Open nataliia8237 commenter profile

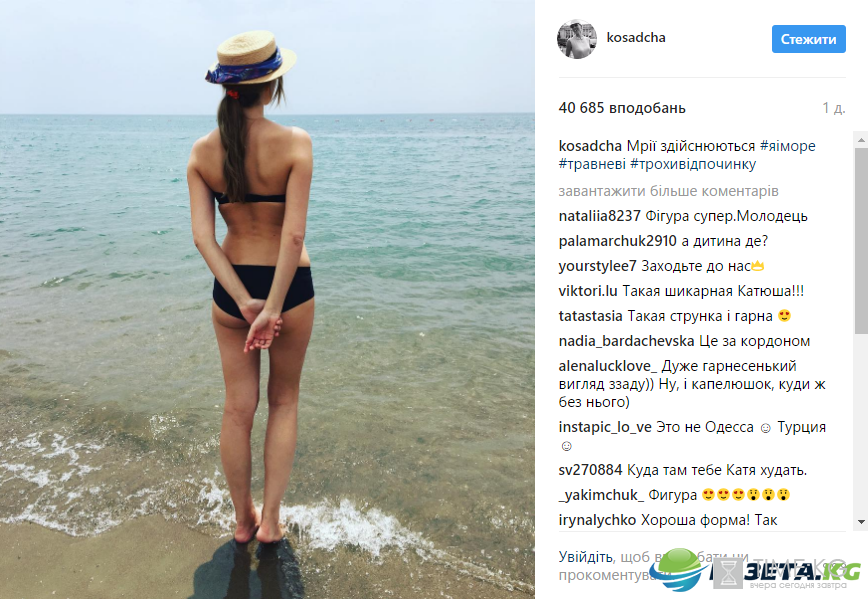[x=600, y=216]
